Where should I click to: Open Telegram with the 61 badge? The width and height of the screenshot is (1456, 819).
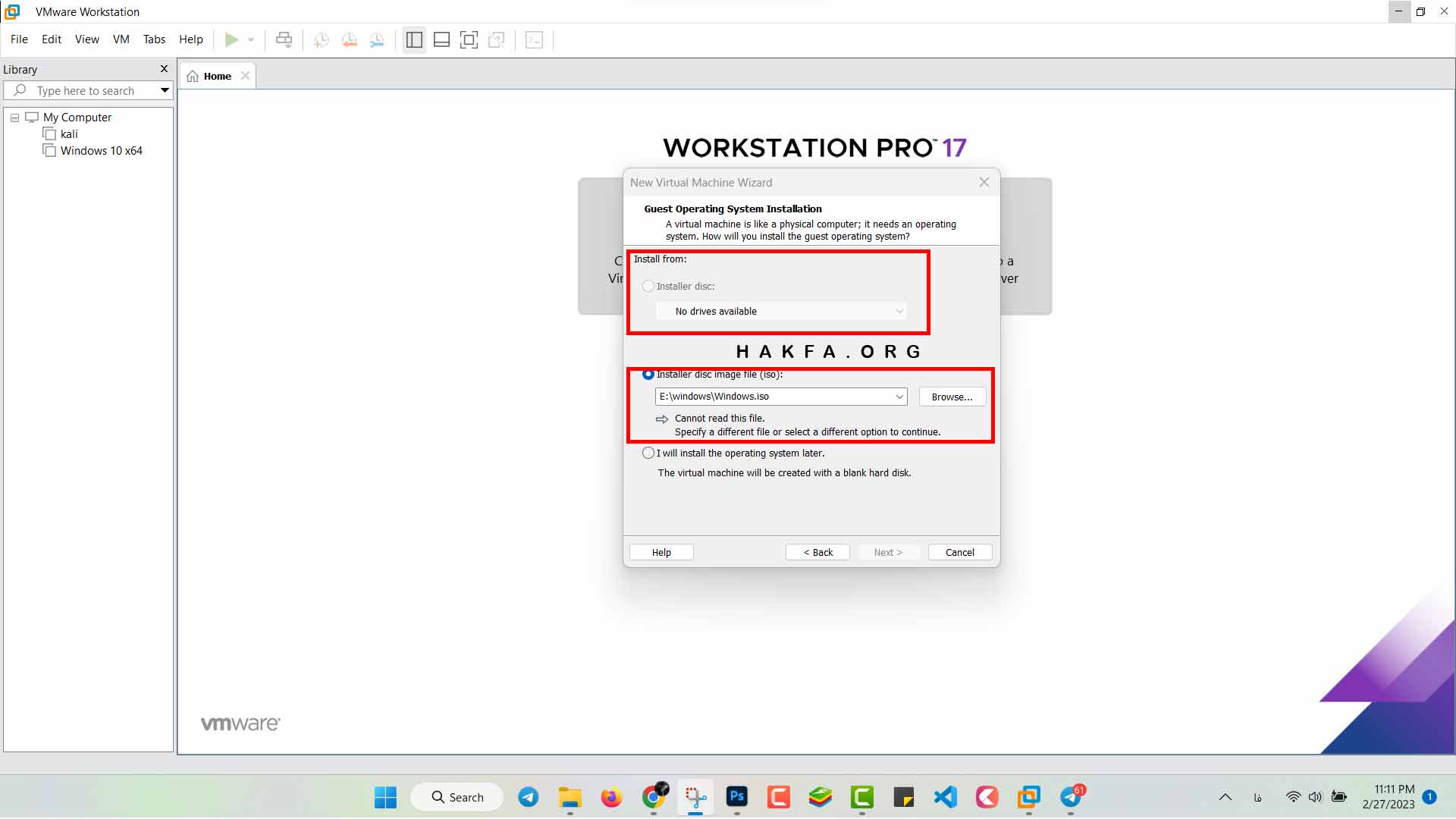click(x=1071, y=797)
